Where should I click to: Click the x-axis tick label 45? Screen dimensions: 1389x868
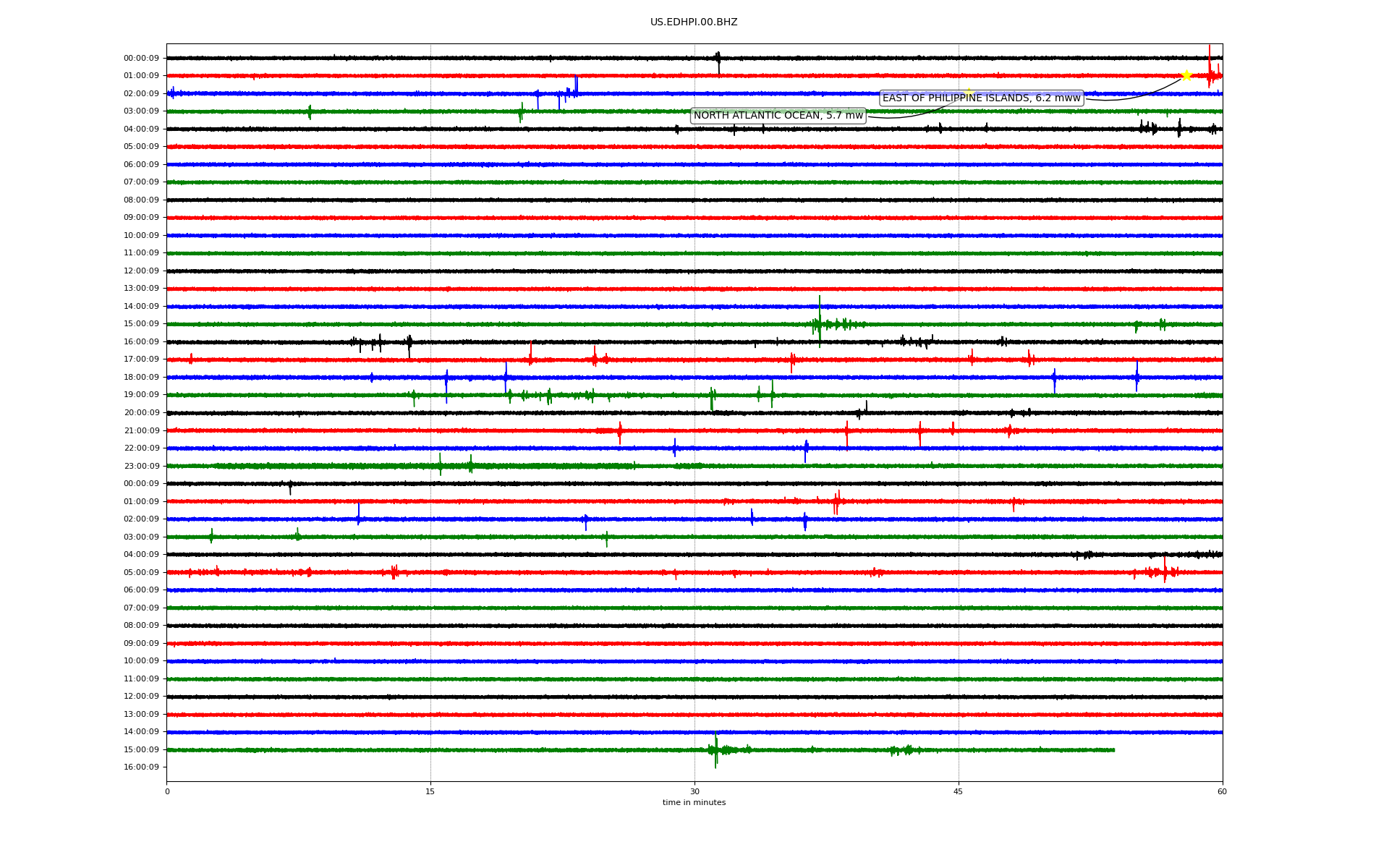pos(959,791)
